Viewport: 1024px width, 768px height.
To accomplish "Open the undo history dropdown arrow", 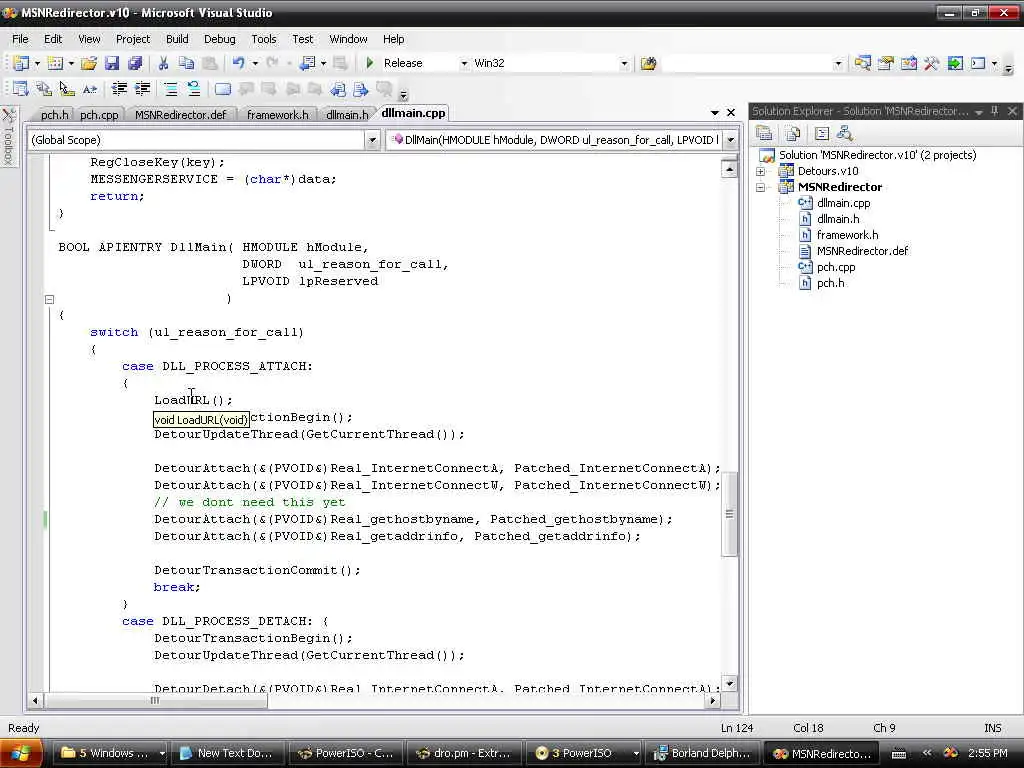I will (x=255, y=63).
